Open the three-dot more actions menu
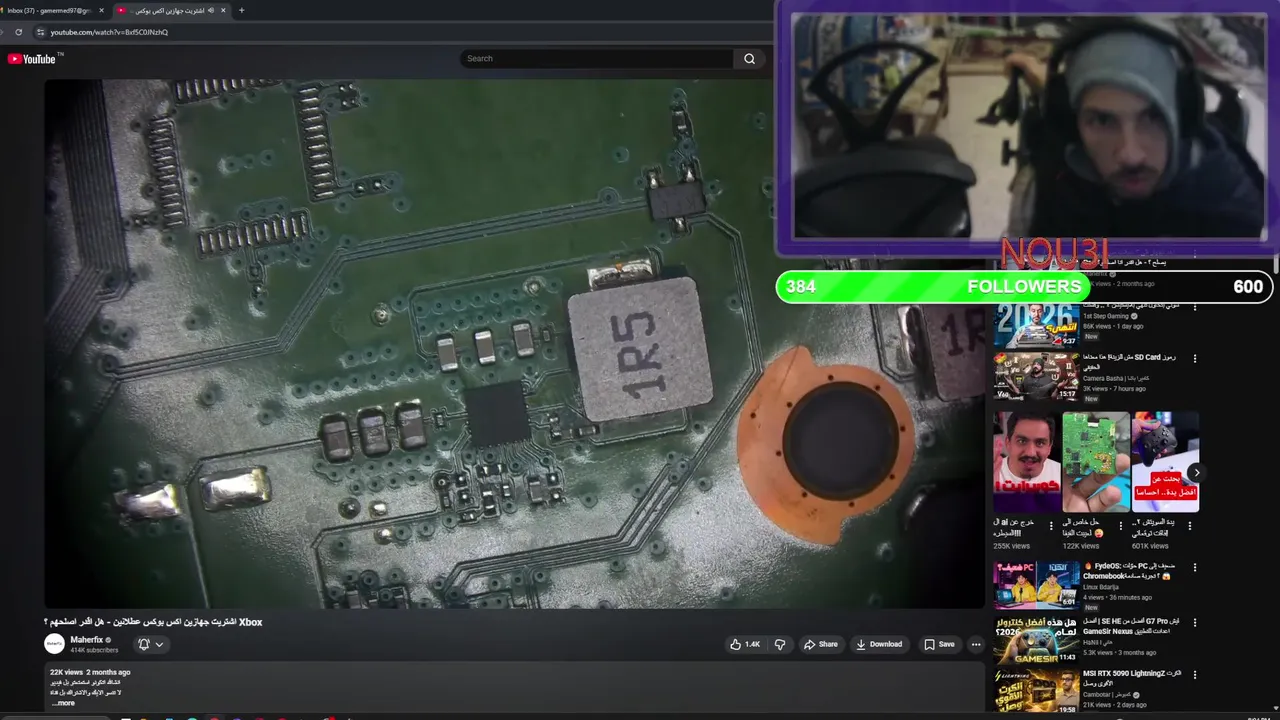 coord(976,644)
